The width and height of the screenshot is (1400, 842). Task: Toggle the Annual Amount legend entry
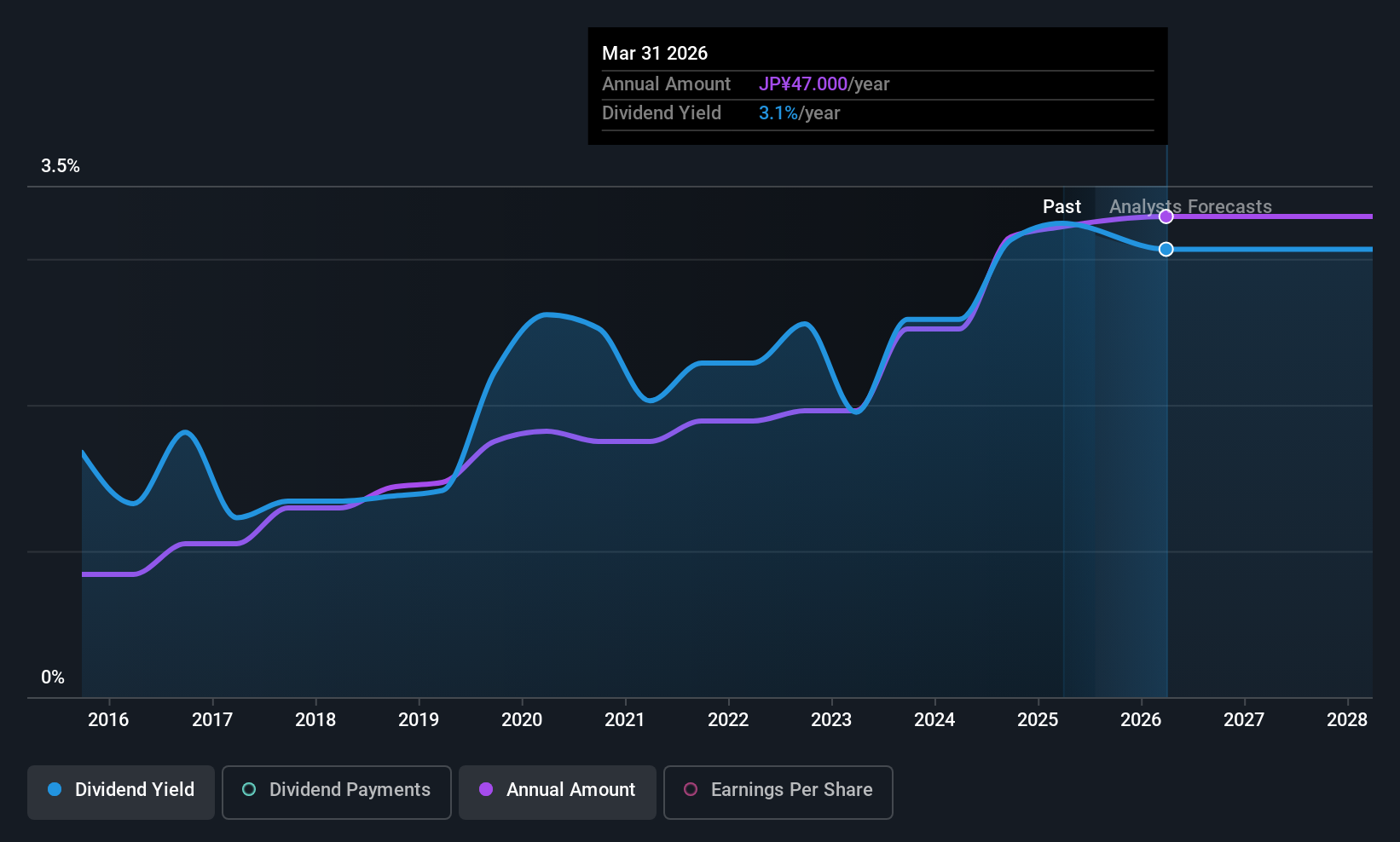[557, 790]
